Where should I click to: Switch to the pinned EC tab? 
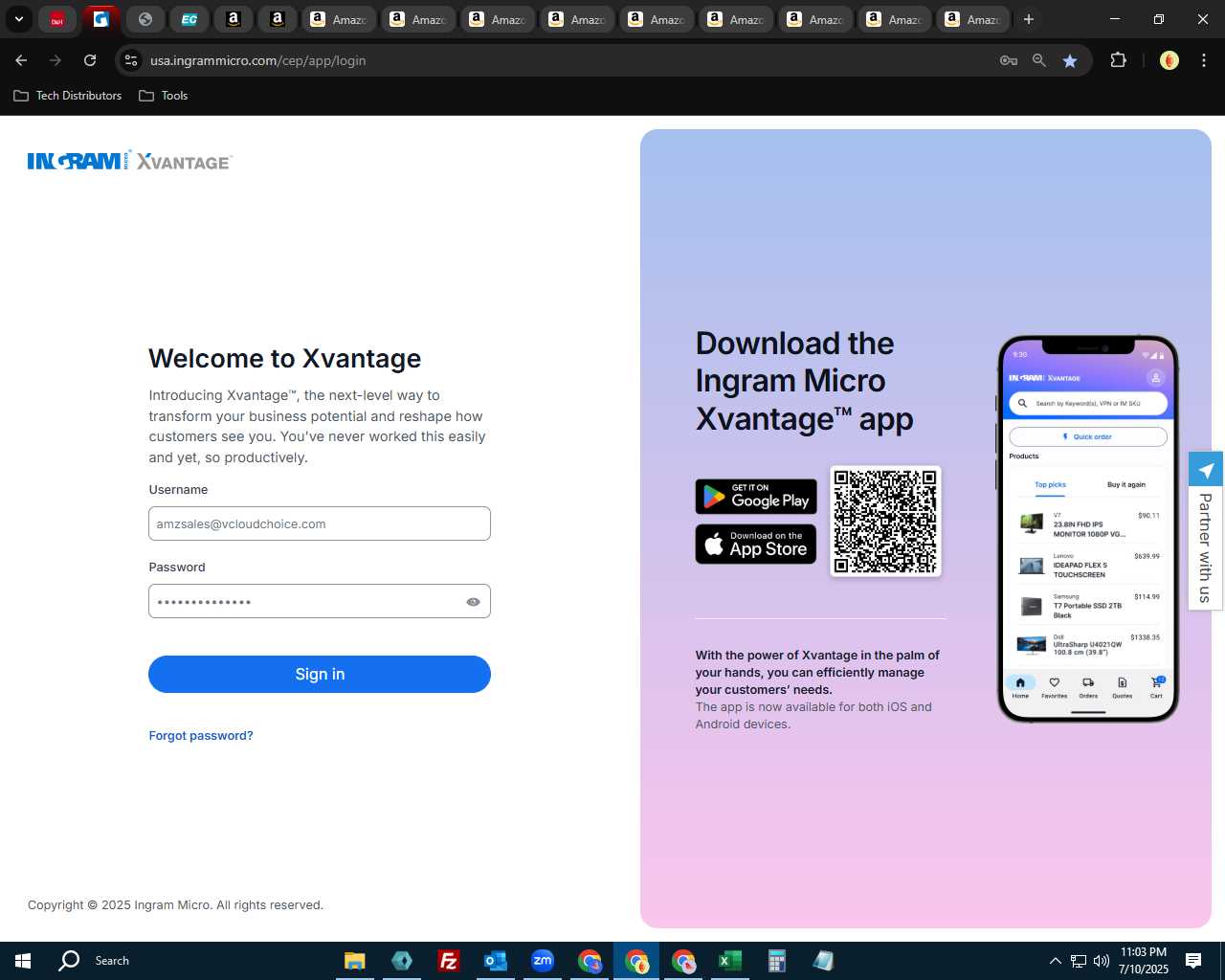(x=189, y=19)
